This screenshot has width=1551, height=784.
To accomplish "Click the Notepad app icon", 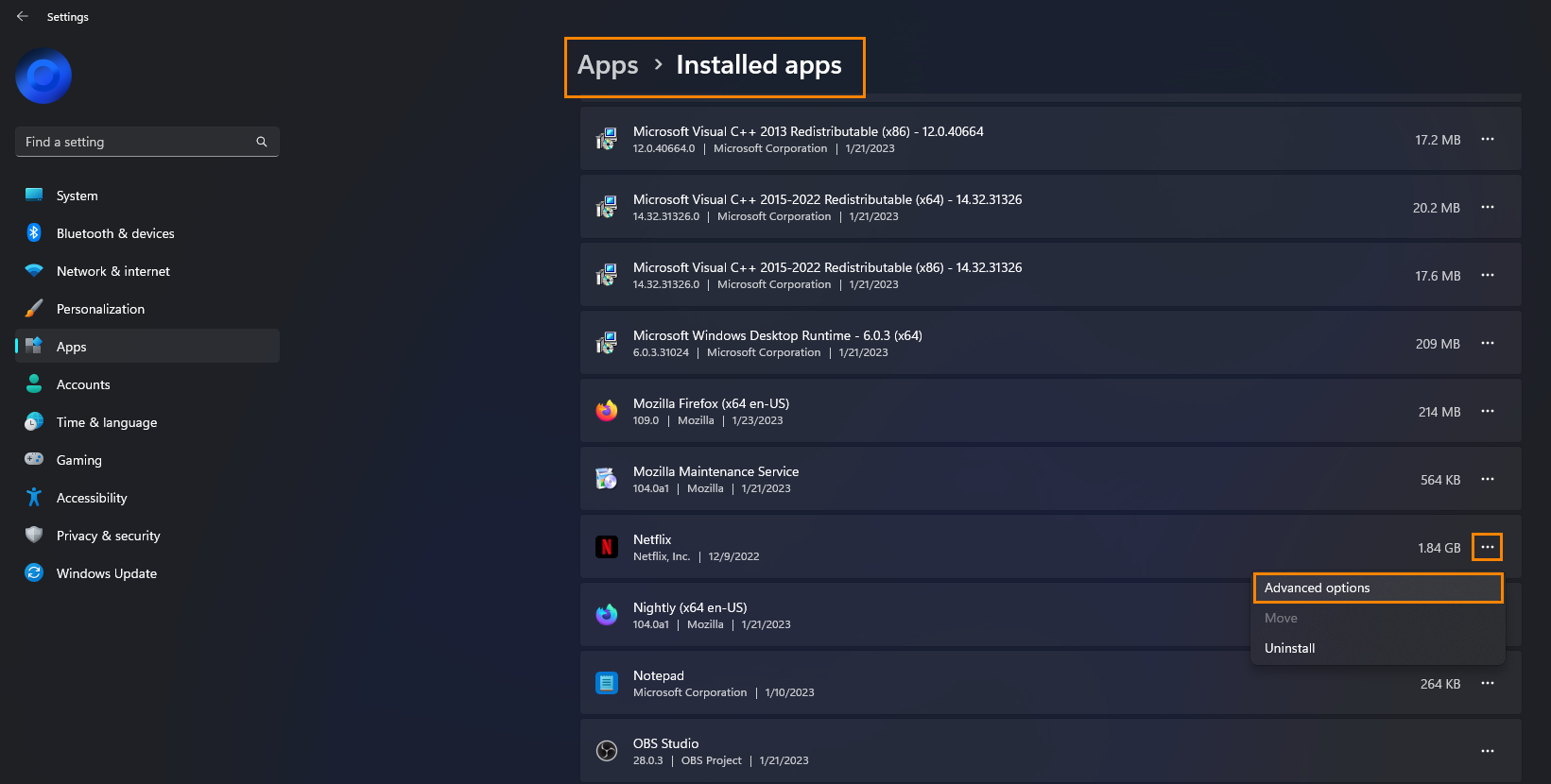I will (607, 683).
